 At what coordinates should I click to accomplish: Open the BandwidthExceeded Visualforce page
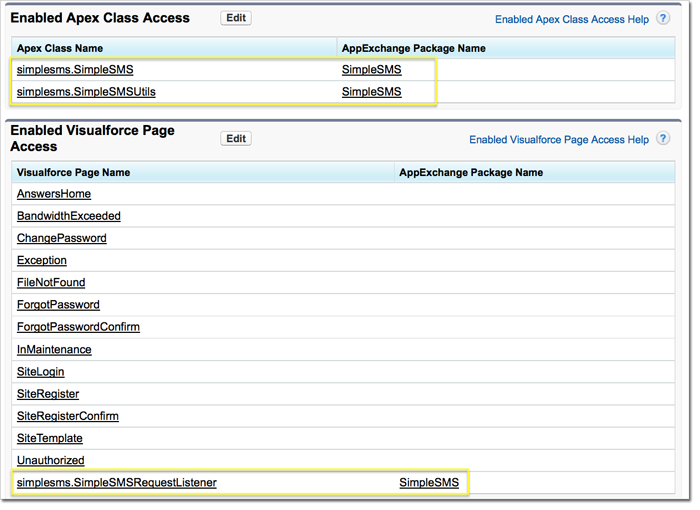coord(69,216)
